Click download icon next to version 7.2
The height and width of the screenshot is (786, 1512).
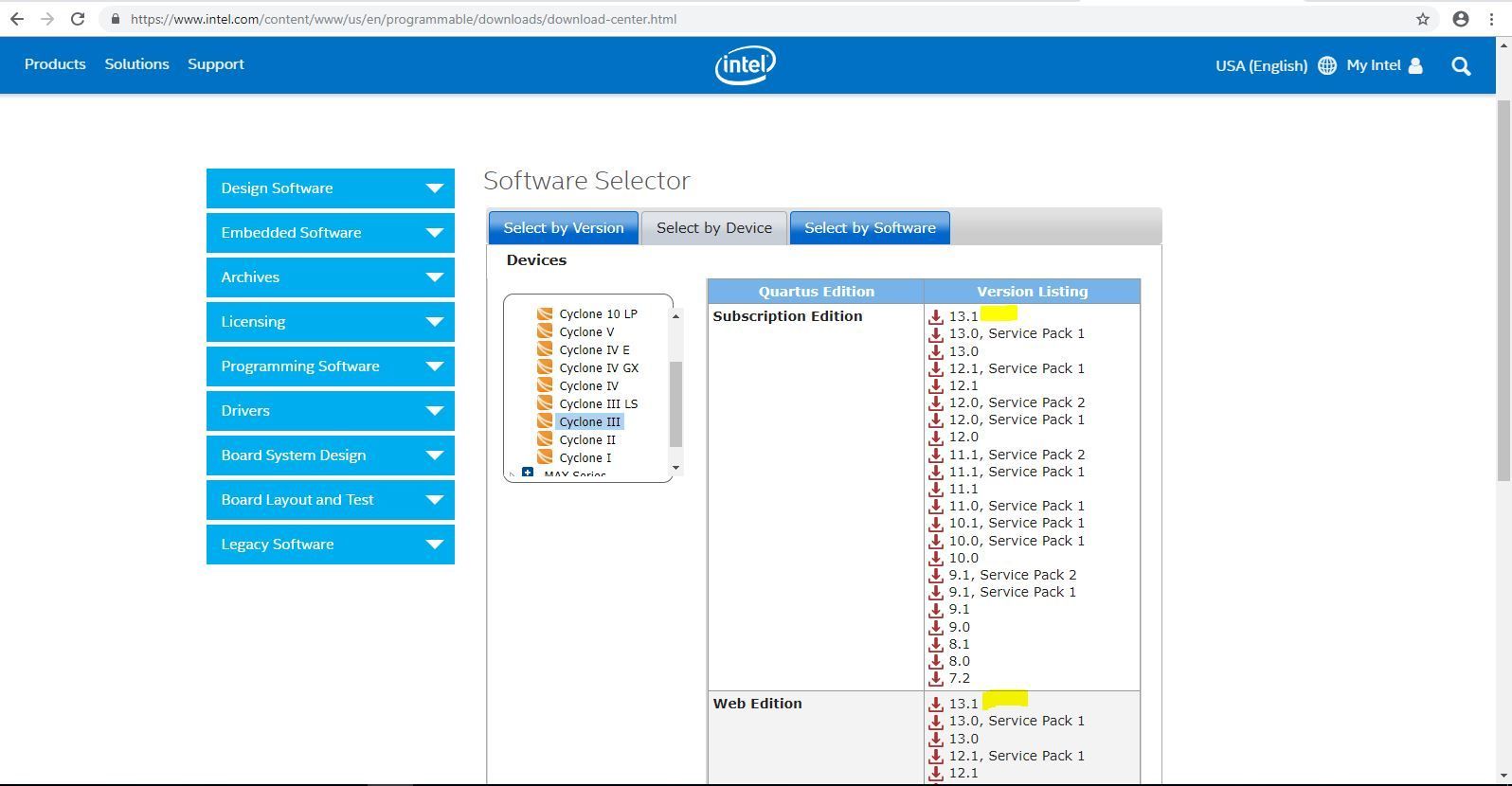click(x=936, y=678)
